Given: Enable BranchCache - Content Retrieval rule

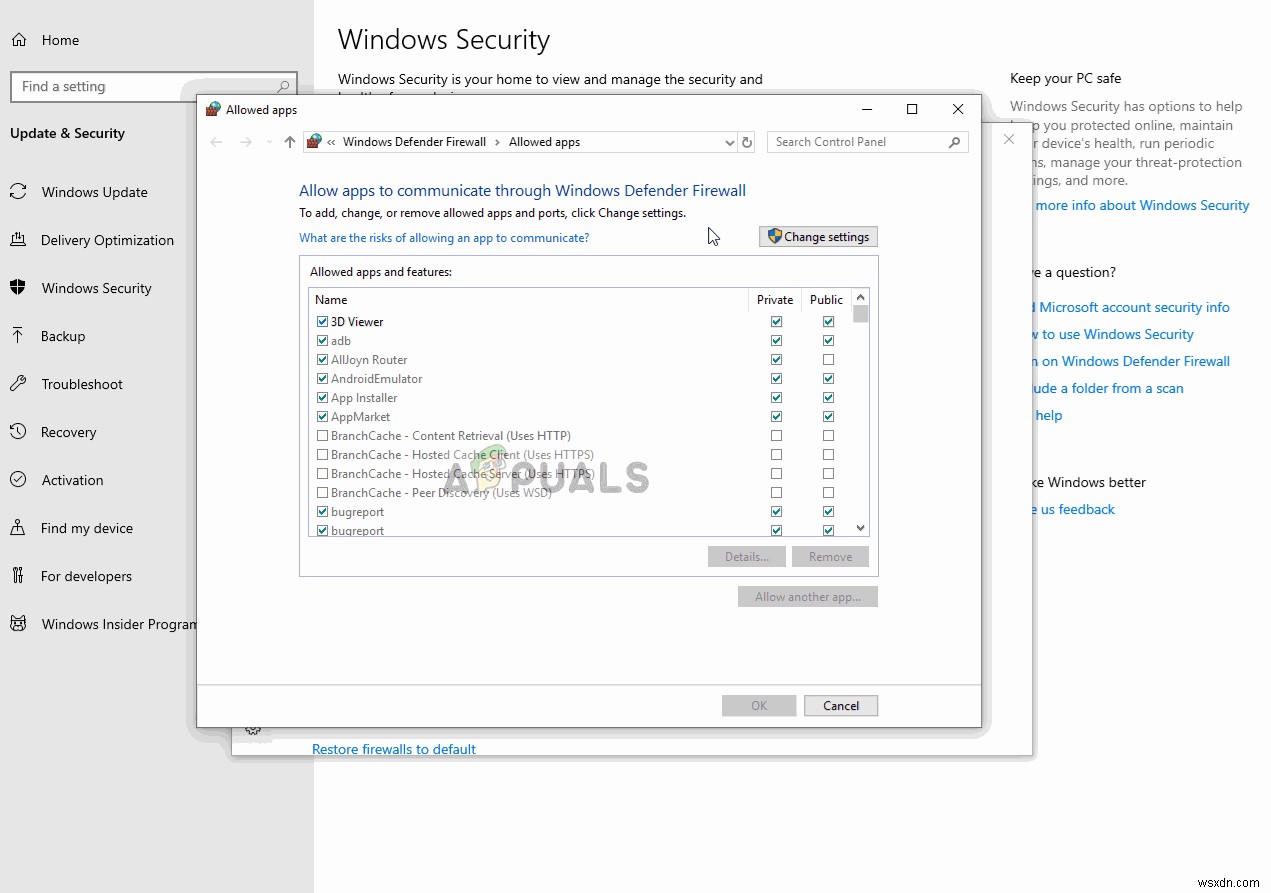Looking at the screenshot, I should click(322, 435).
